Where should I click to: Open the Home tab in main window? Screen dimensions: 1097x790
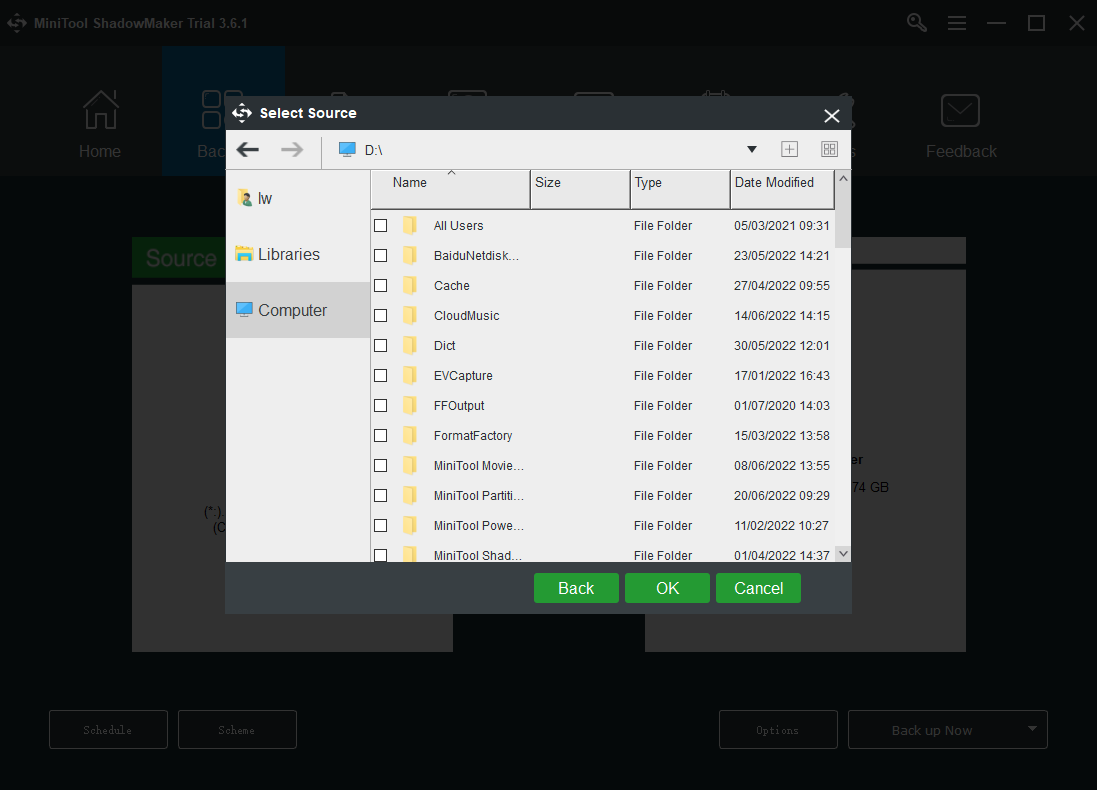tap(99, 124)
